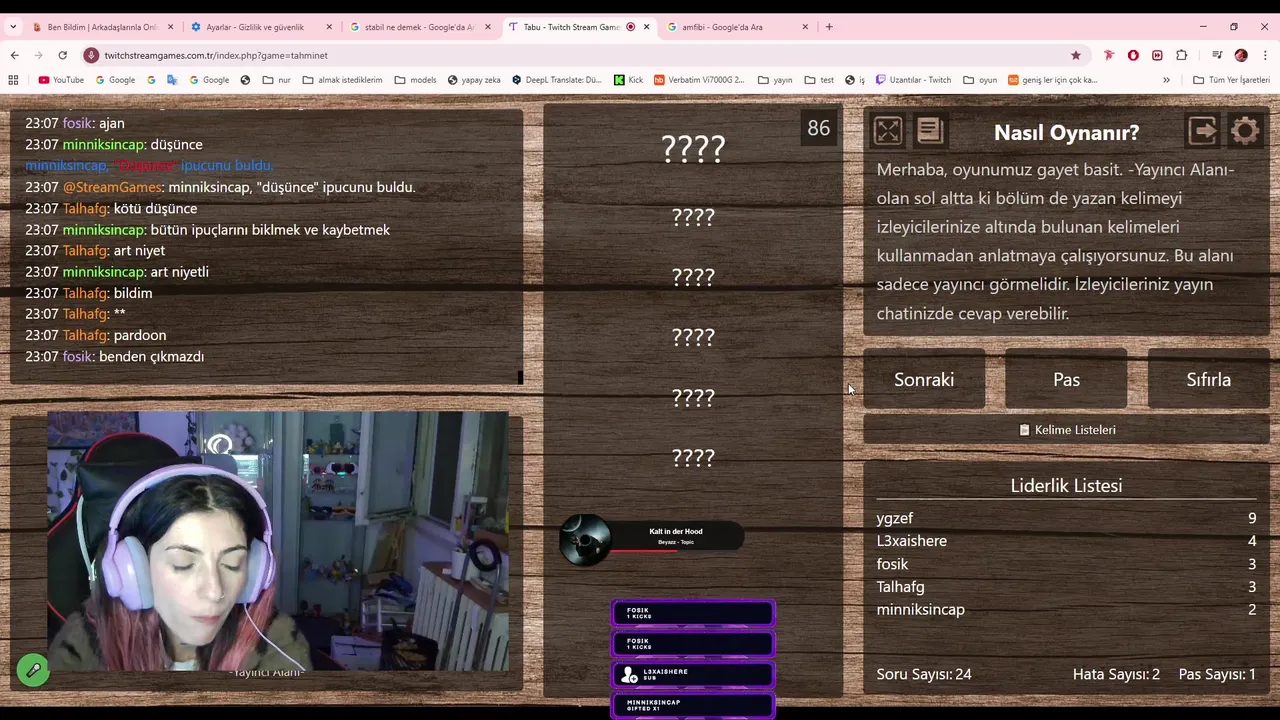Open the Tüm Yer İşaretleri folder
Image resolution: width=1280 pixels, height=720 pixels.
[x=1231, y=80]
